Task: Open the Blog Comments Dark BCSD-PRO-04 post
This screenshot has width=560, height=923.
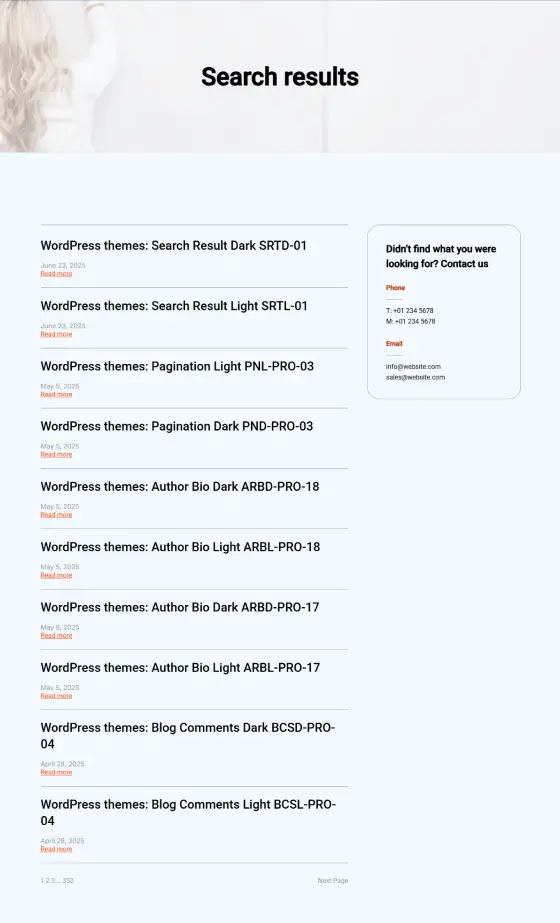Action: (x=188, y=736)
